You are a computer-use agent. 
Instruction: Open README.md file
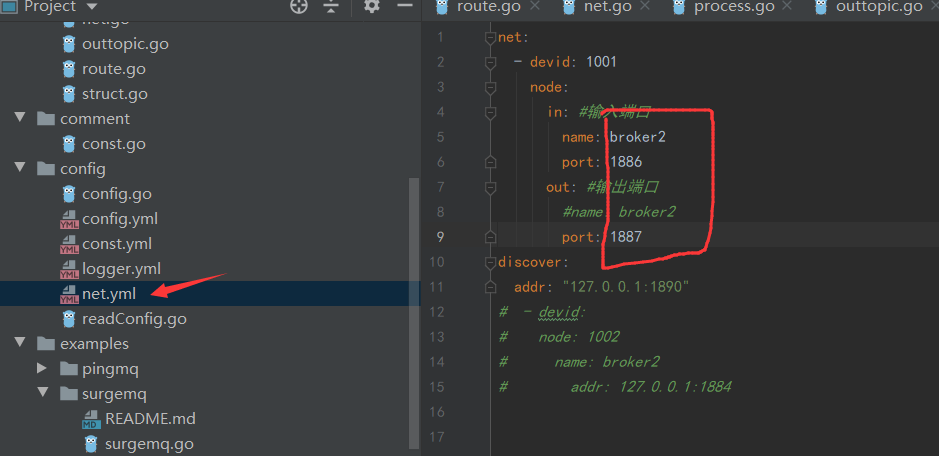coord(150,418)
